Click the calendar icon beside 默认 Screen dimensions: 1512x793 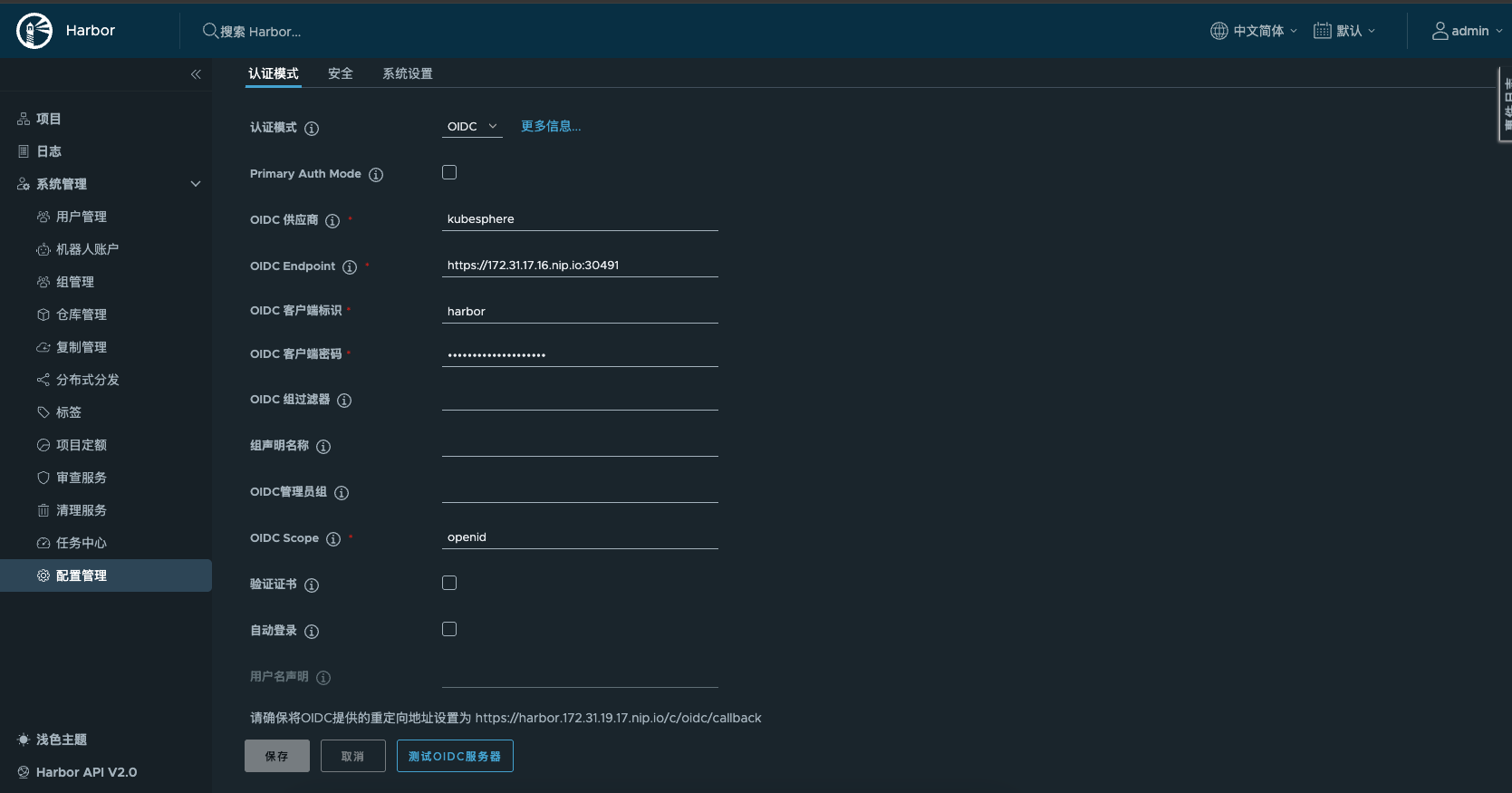[x=1323, y=31]
